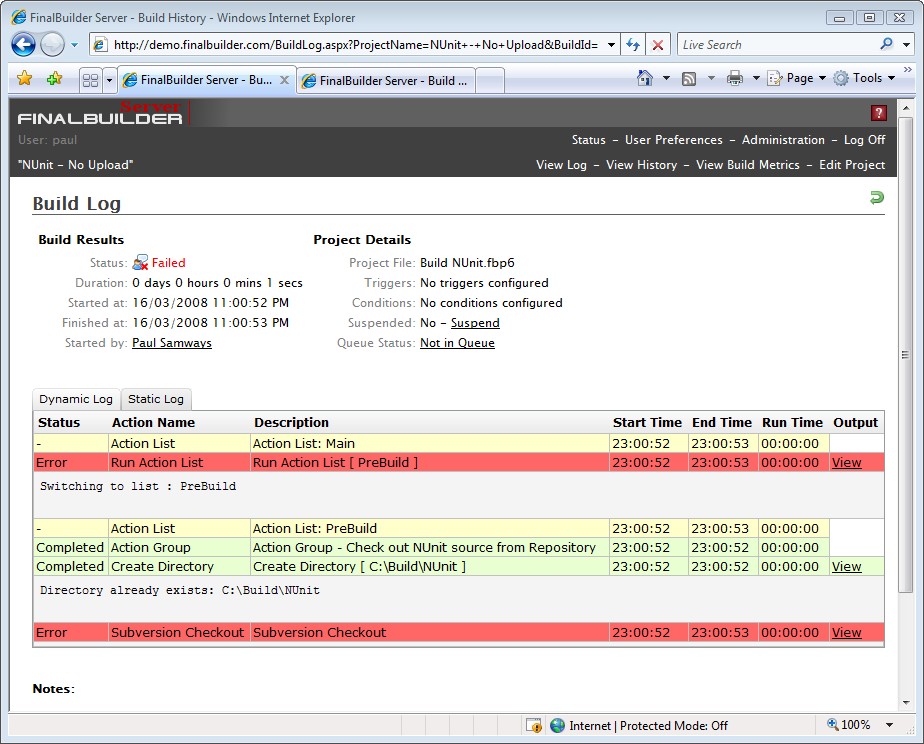924x744 pixels.
Task: Click the vertical scrollbar thumb
Action: click(x=906, y=355)
